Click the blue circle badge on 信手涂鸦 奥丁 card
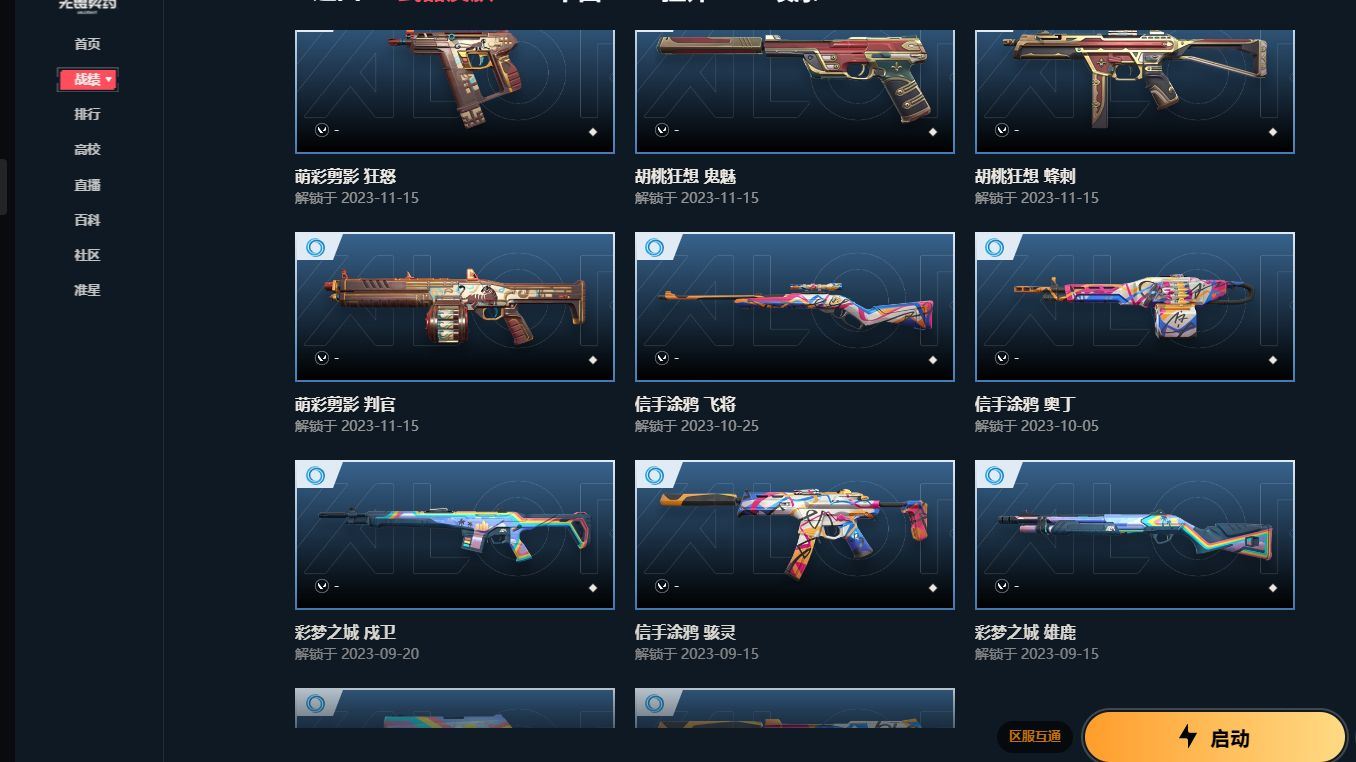The height and width of the screenshot is (762, 1356). [x=995, y=247]
